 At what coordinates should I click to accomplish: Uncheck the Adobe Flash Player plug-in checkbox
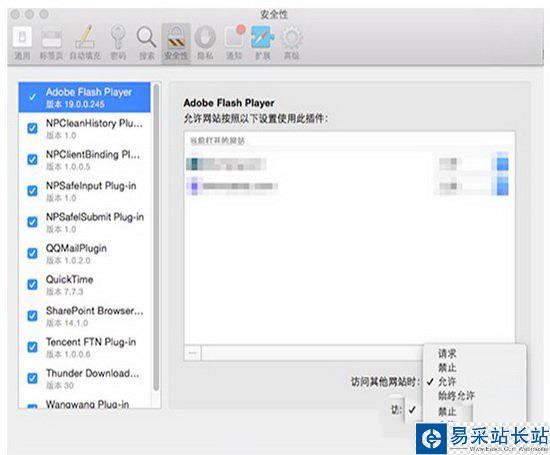pyautogui.click(x=32, y=98)
